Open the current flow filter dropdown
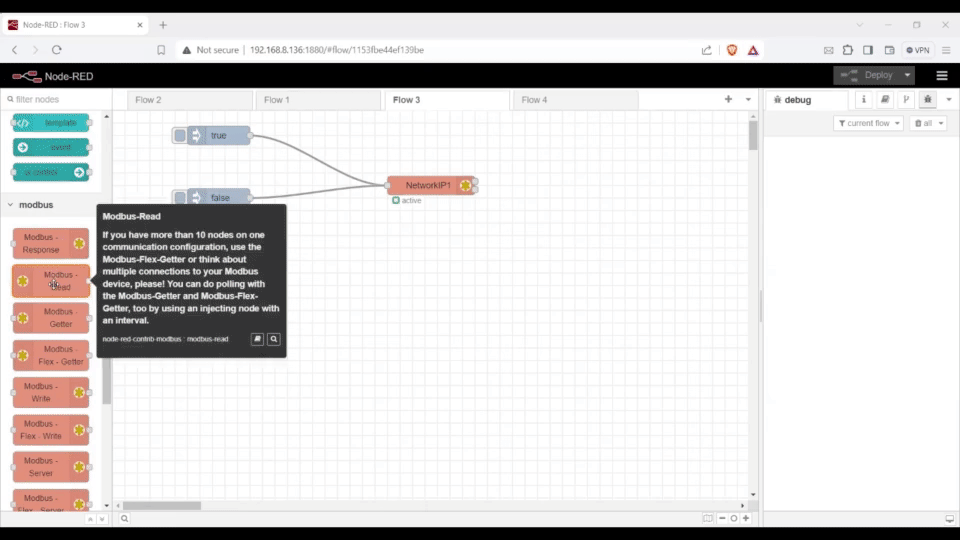 tap(868, 123)
